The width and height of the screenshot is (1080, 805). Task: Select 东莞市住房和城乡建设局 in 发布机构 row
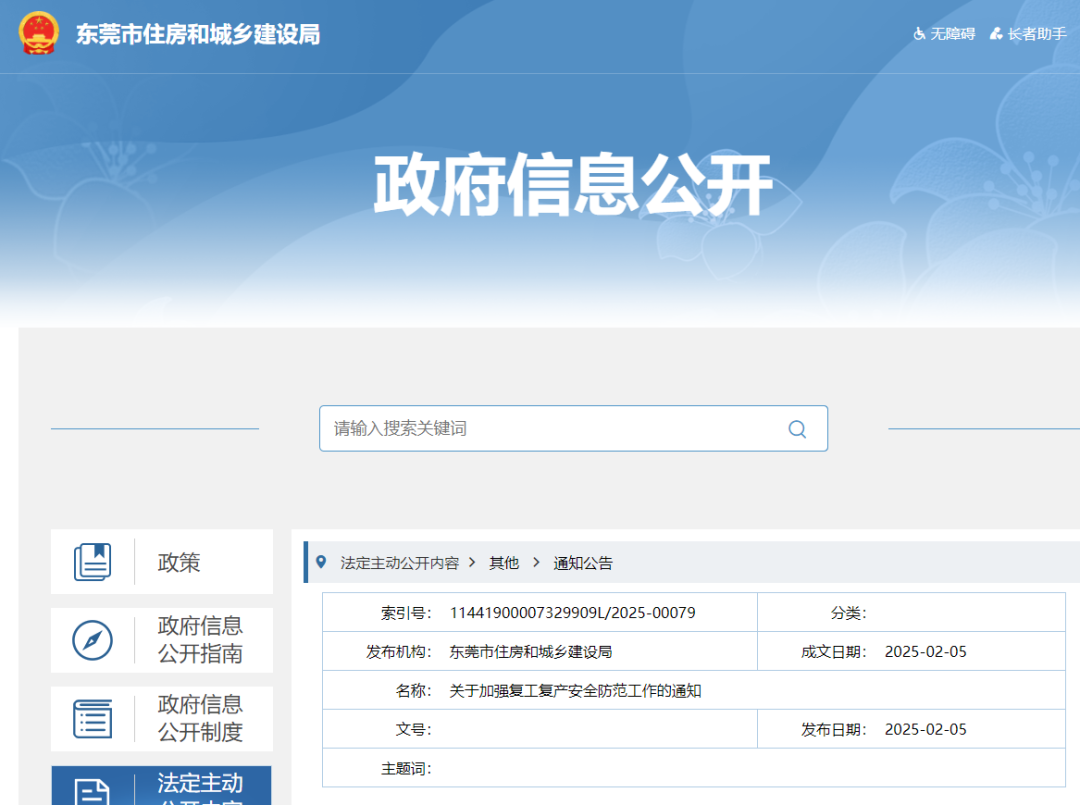click(x=530, y=652)
